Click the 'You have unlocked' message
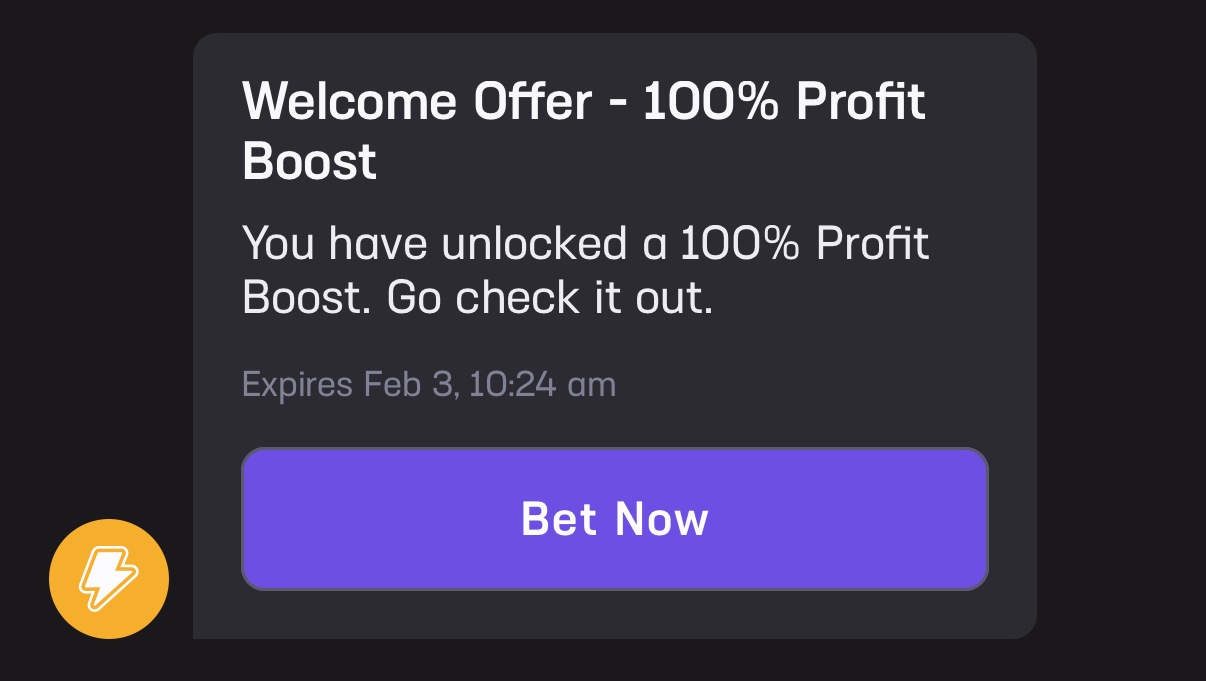Image resolution: width=1206 pixels, height=681 pixels. tap(586, 245)
